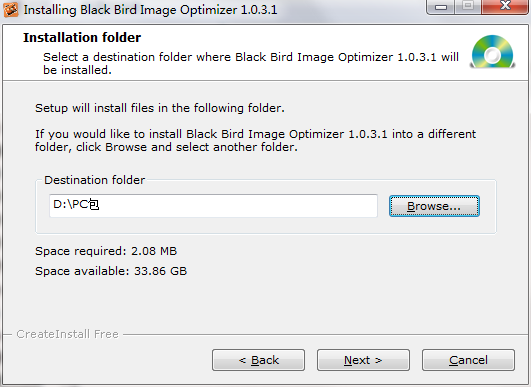The width and height of the screenshot is (531, 387).
Task: Go to the Next installation step
Action: [x=363, y=360]
